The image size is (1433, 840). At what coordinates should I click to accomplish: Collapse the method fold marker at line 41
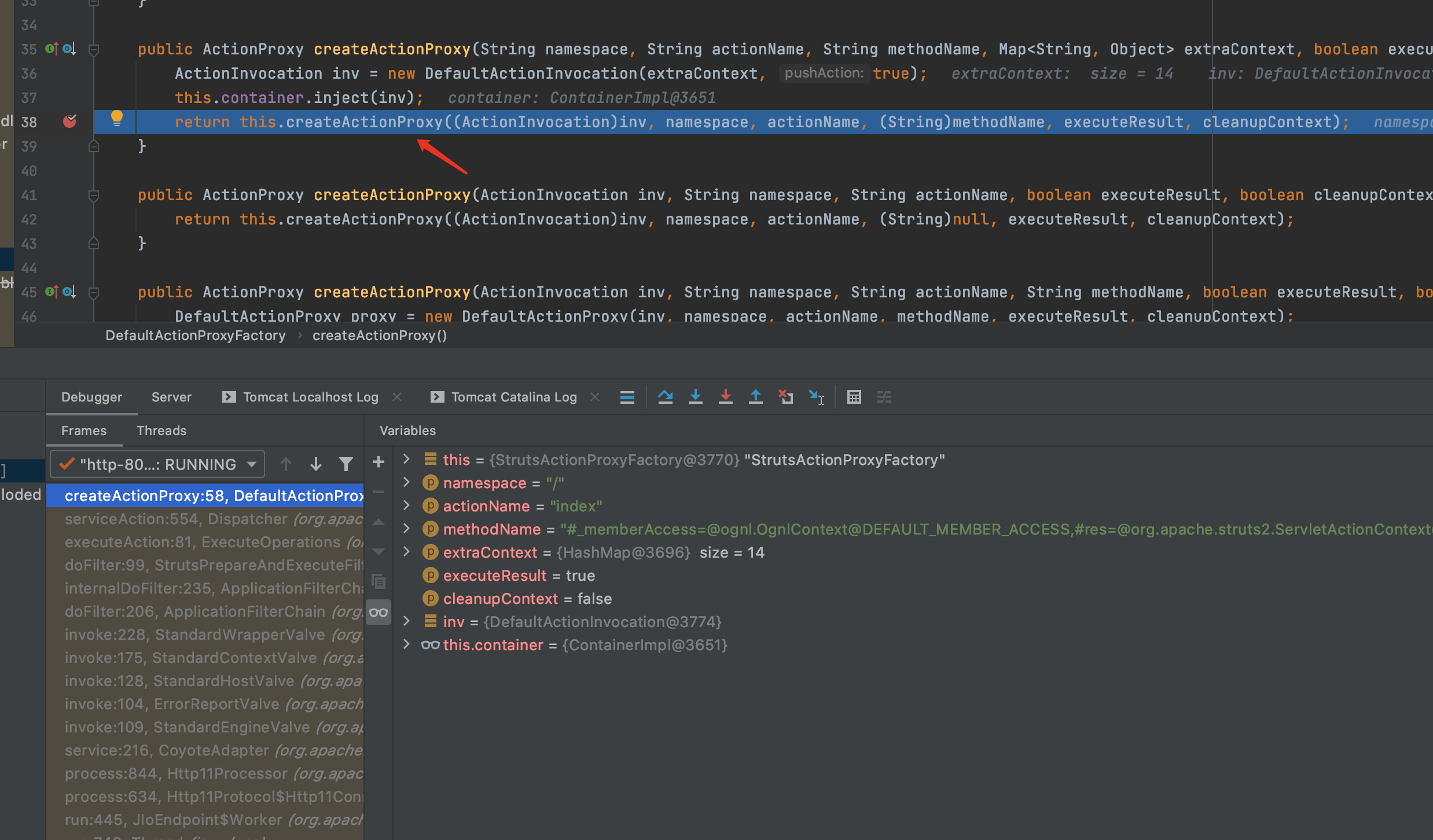[93, 195]
